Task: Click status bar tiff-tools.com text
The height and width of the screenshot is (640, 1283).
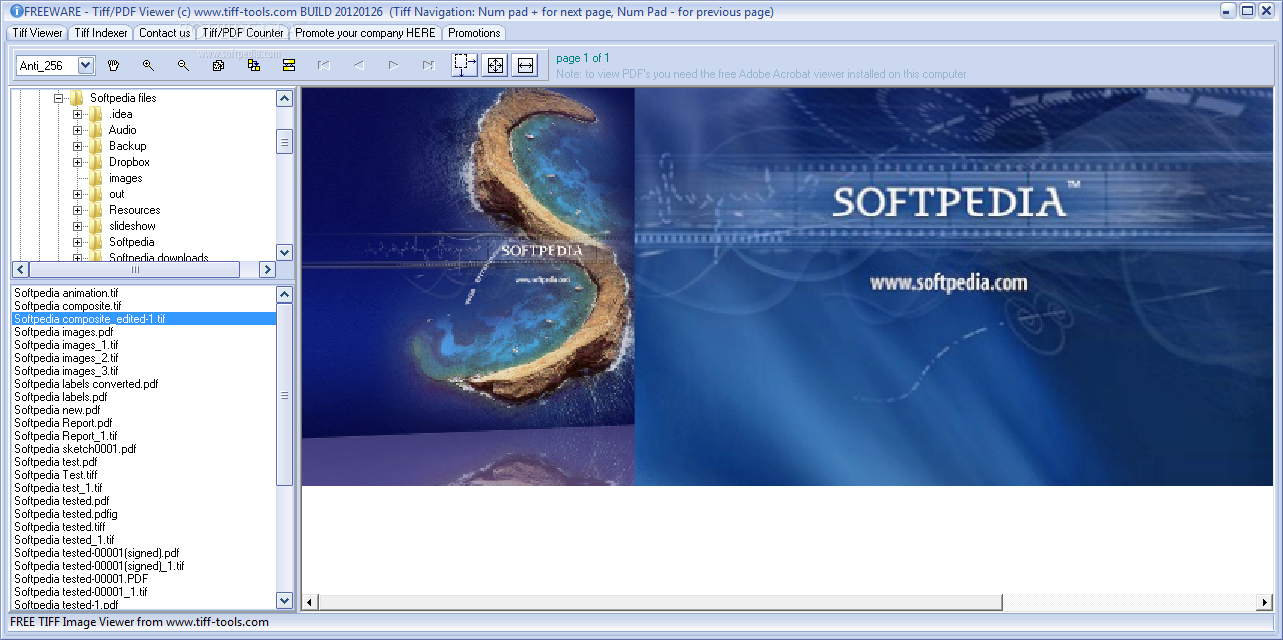Action: 139,622
